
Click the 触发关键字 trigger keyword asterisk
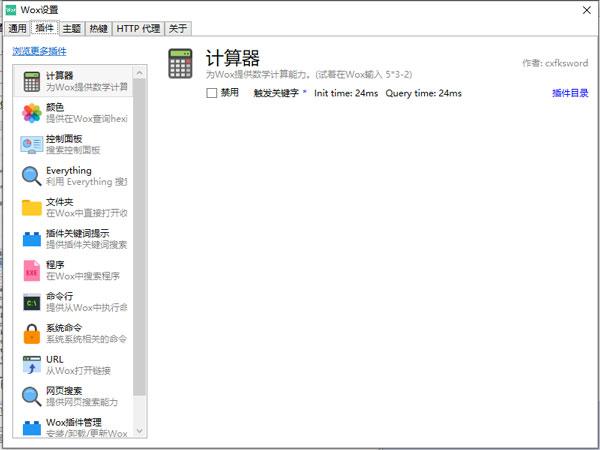click(x=305, y=92)
